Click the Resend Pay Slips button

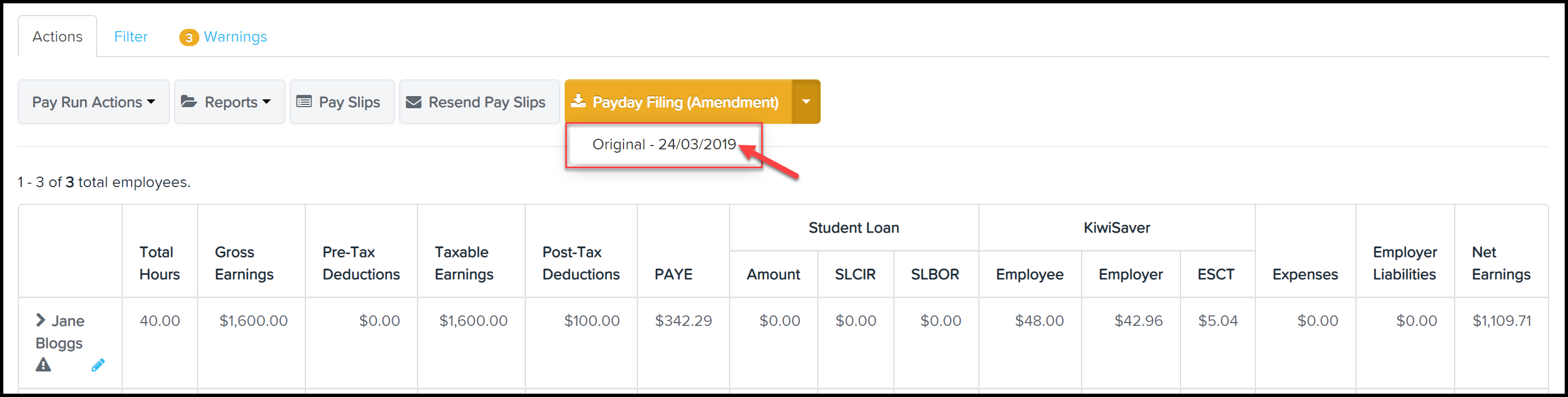[x=479, y=102]
